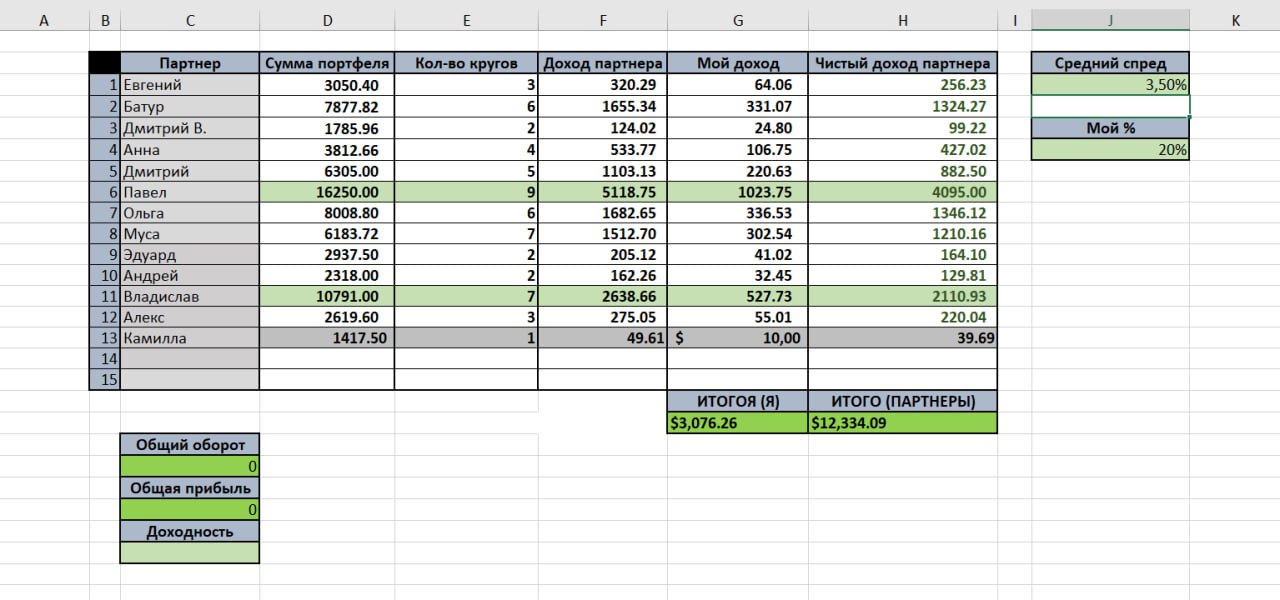Click partner income 49.61

point(602,338)
